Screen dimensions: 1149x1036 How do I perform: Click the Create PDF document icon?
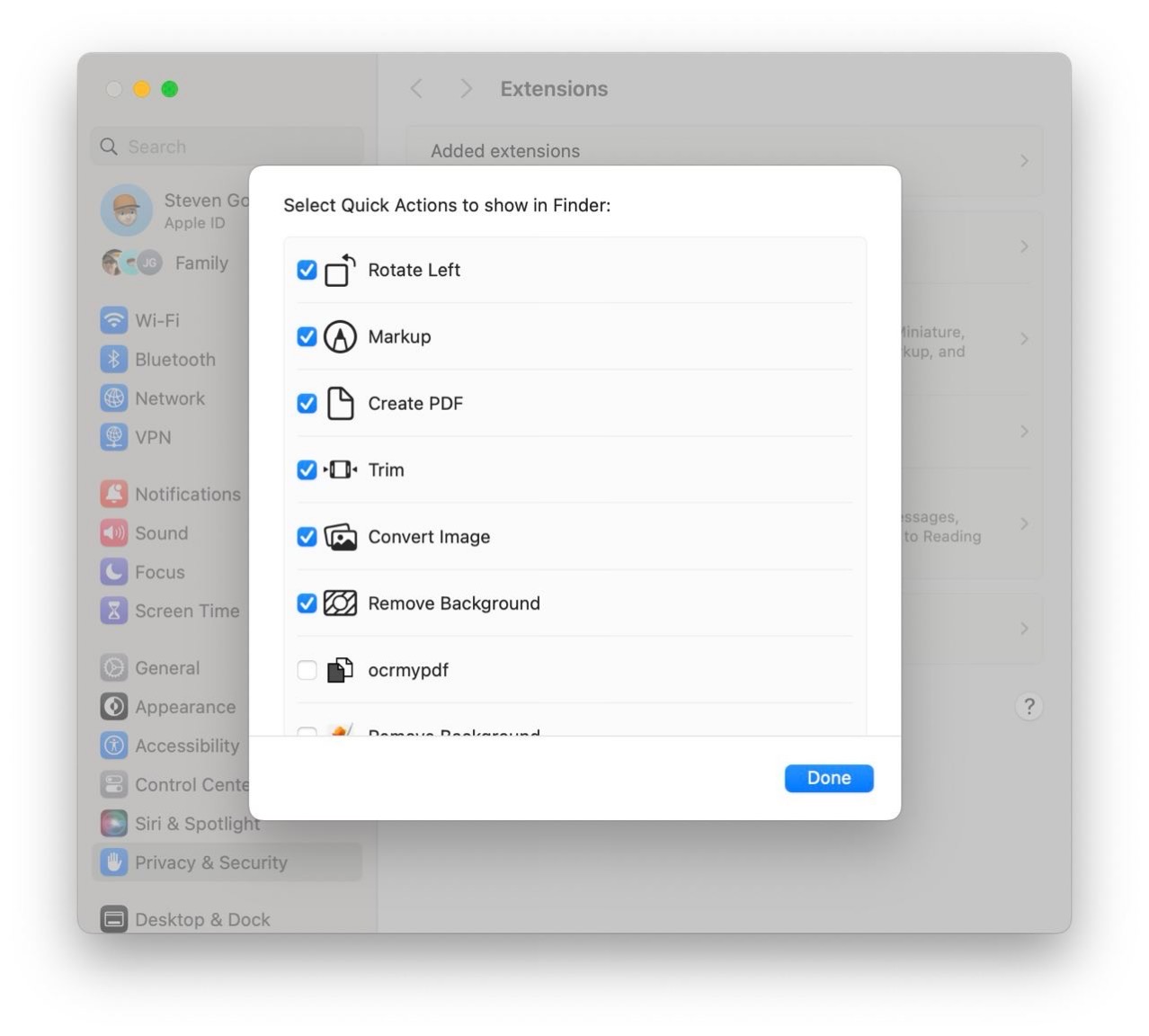coord(340,403)
